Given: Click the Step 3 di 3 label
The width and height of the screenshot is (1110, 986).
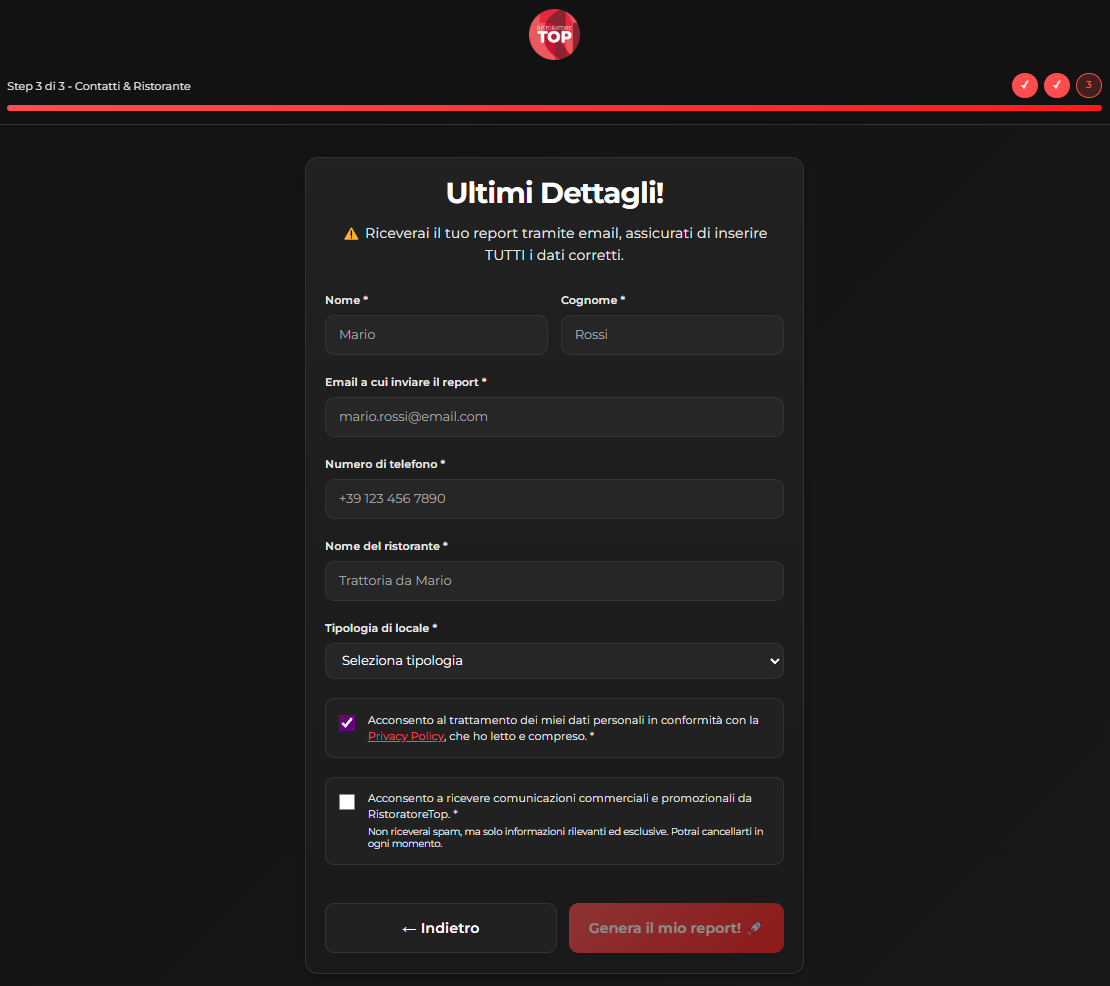Looking at the screenshot, I should pos(99,86).
